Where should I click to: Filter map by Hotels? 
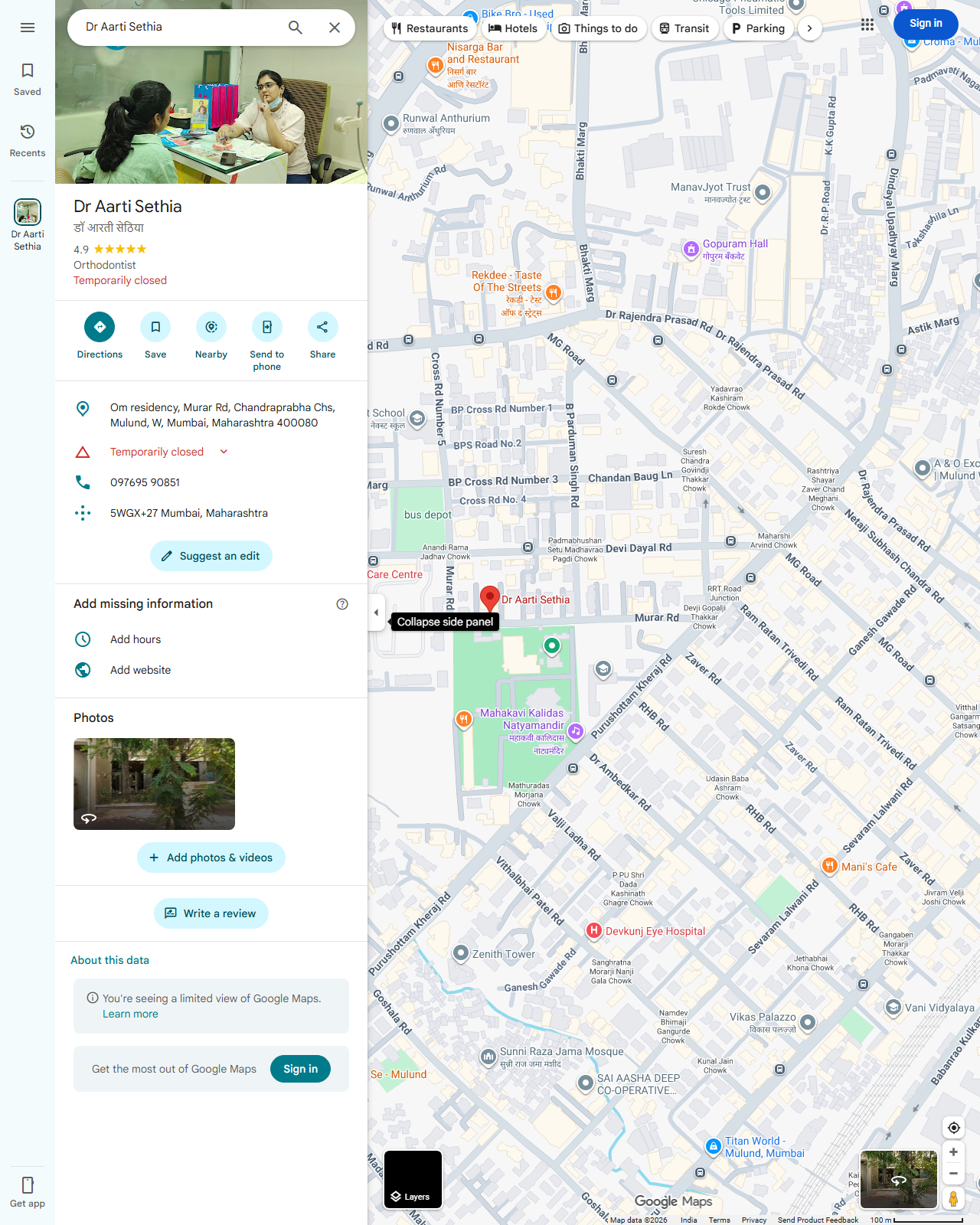tap(513, 28)
